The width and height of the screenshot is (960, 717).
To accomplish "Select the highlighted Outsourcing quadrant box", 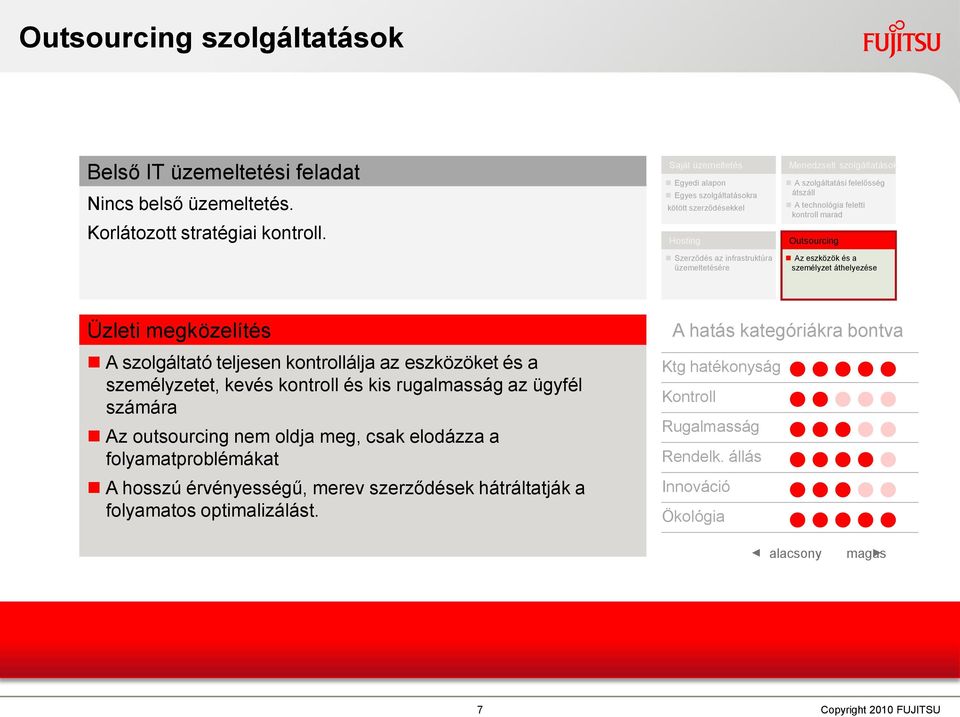I will point(838,265).
